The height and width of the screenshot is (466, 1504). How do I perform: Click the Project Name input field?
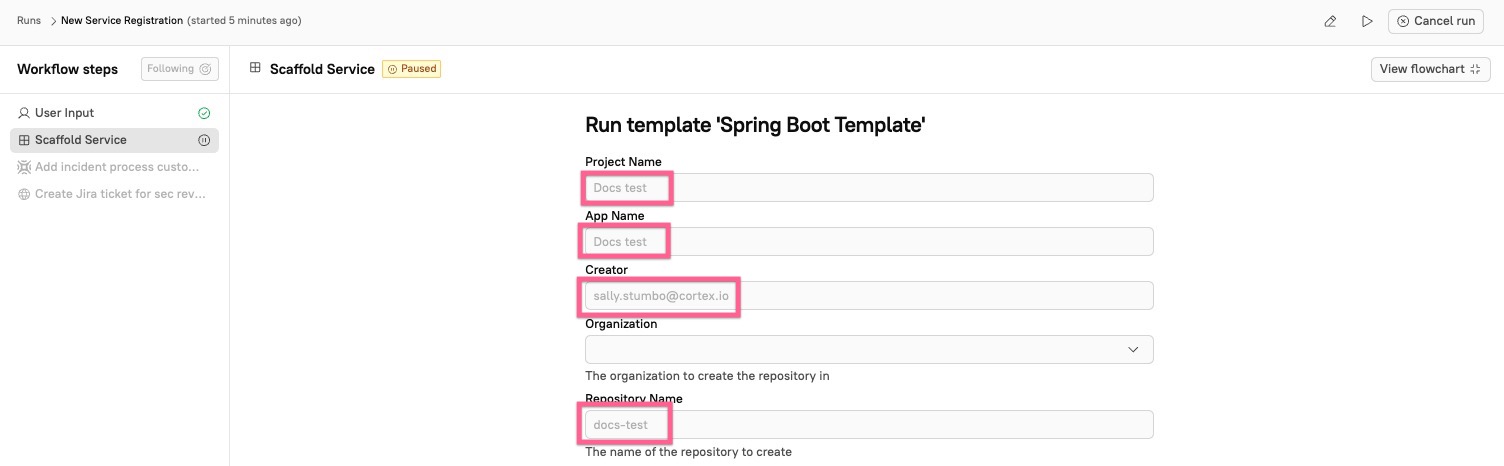pos(868,188)
